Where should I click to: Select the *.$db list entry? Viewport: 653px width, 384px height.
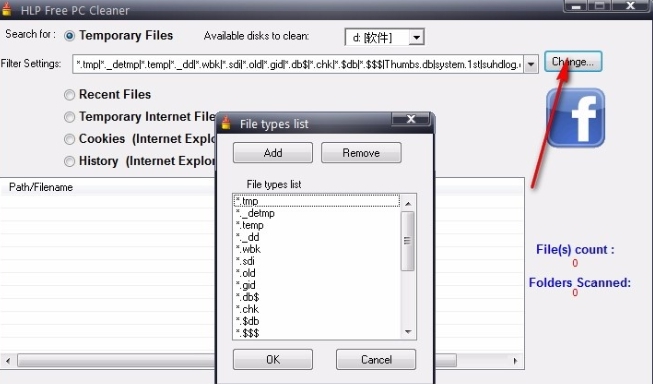click(x=317, y=321)
